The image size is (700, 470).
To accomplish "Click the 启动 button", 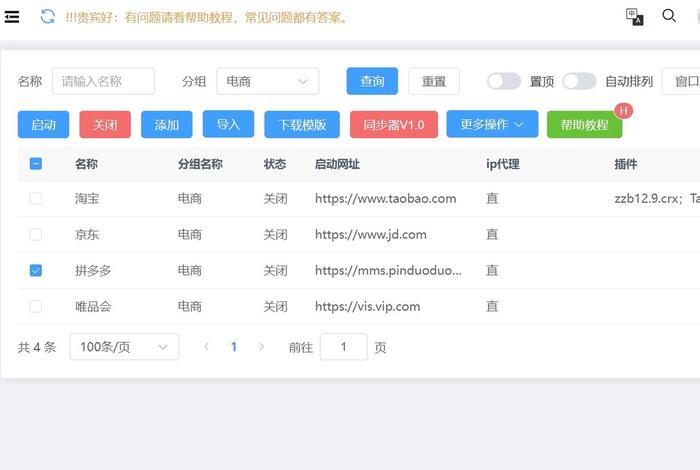I will pos(43,125).
